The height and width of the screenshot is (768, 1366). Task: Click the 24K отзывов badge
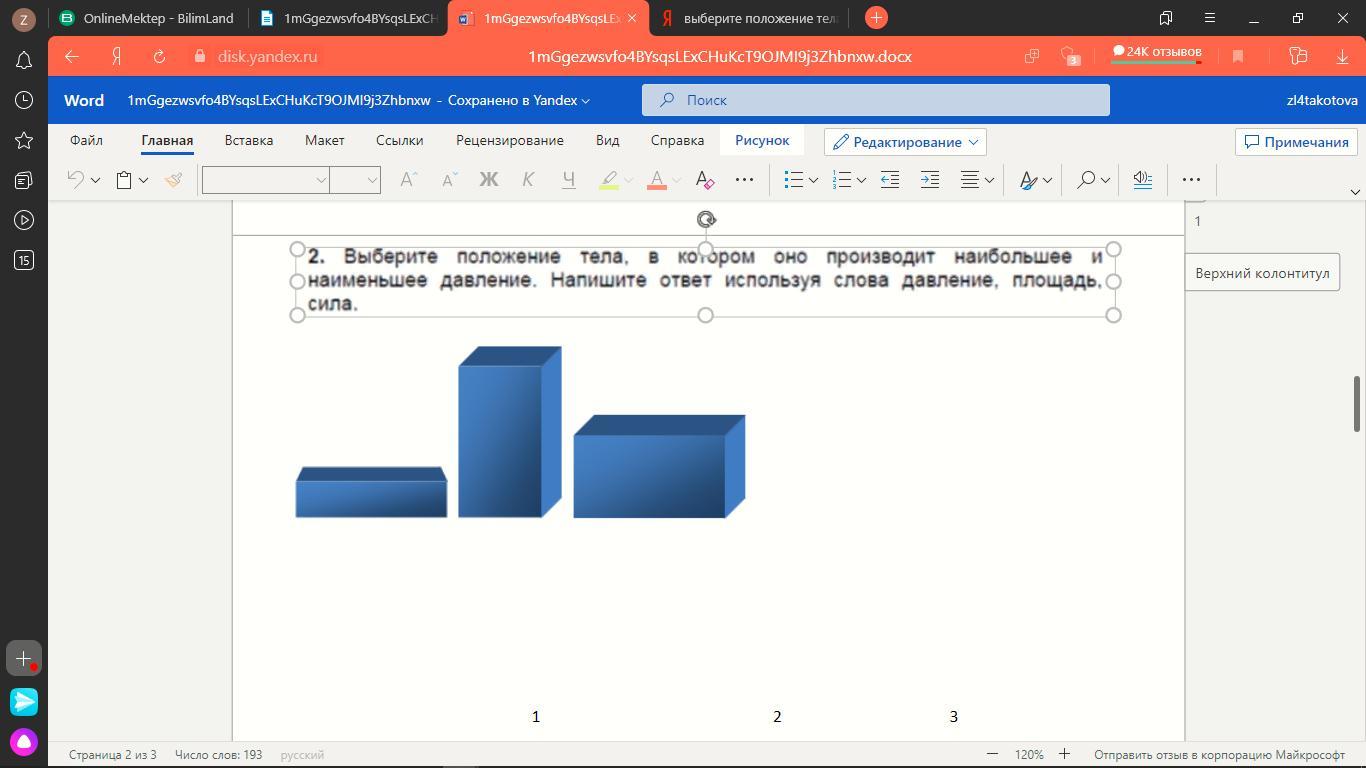1157,53
